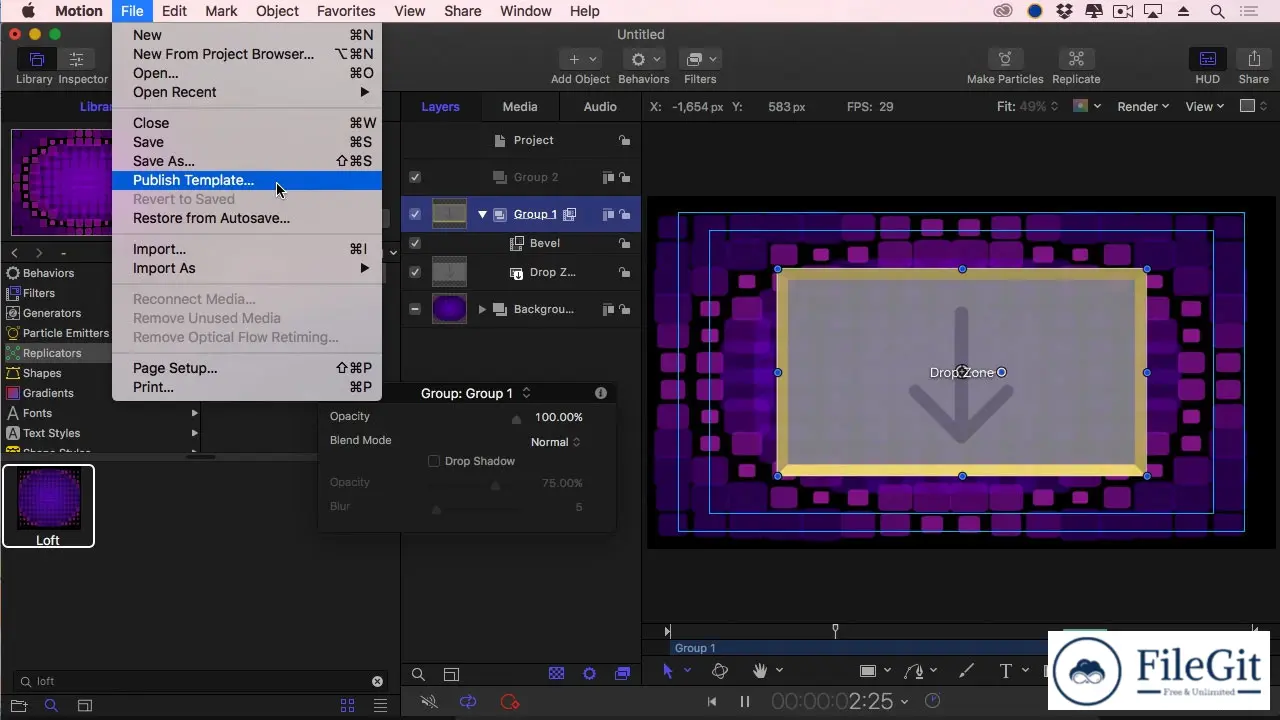This screenshot has width=1280, height=720.
Task: Toggle Group 2 visibility checkbox
Action: coord(415,177)
